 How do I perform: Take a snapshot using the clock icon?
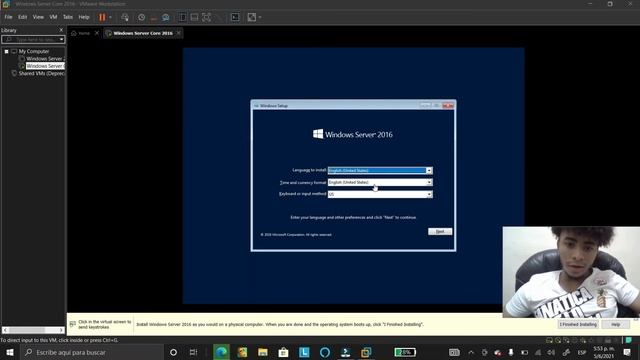point(141,17)
